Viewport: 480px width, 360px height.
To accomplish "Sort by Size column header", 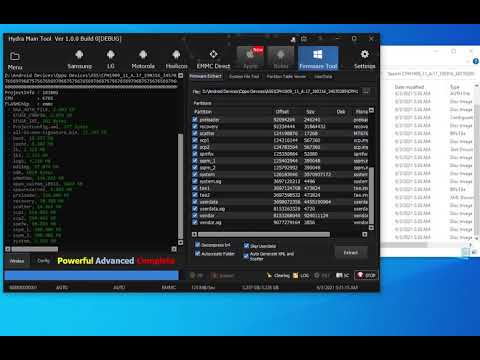I will 310,112.
